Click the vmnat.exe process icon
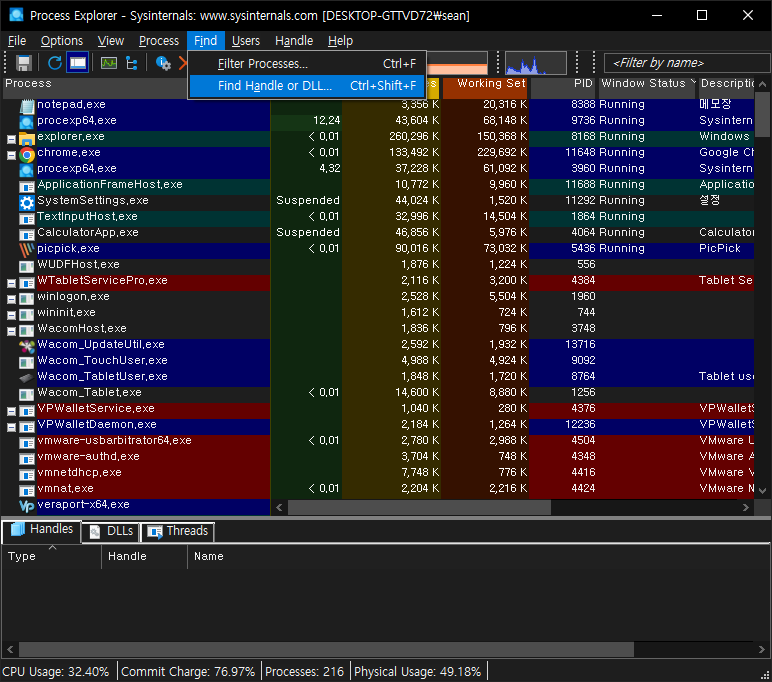Screen dimensions: 772x682 [x=27, y=490]
